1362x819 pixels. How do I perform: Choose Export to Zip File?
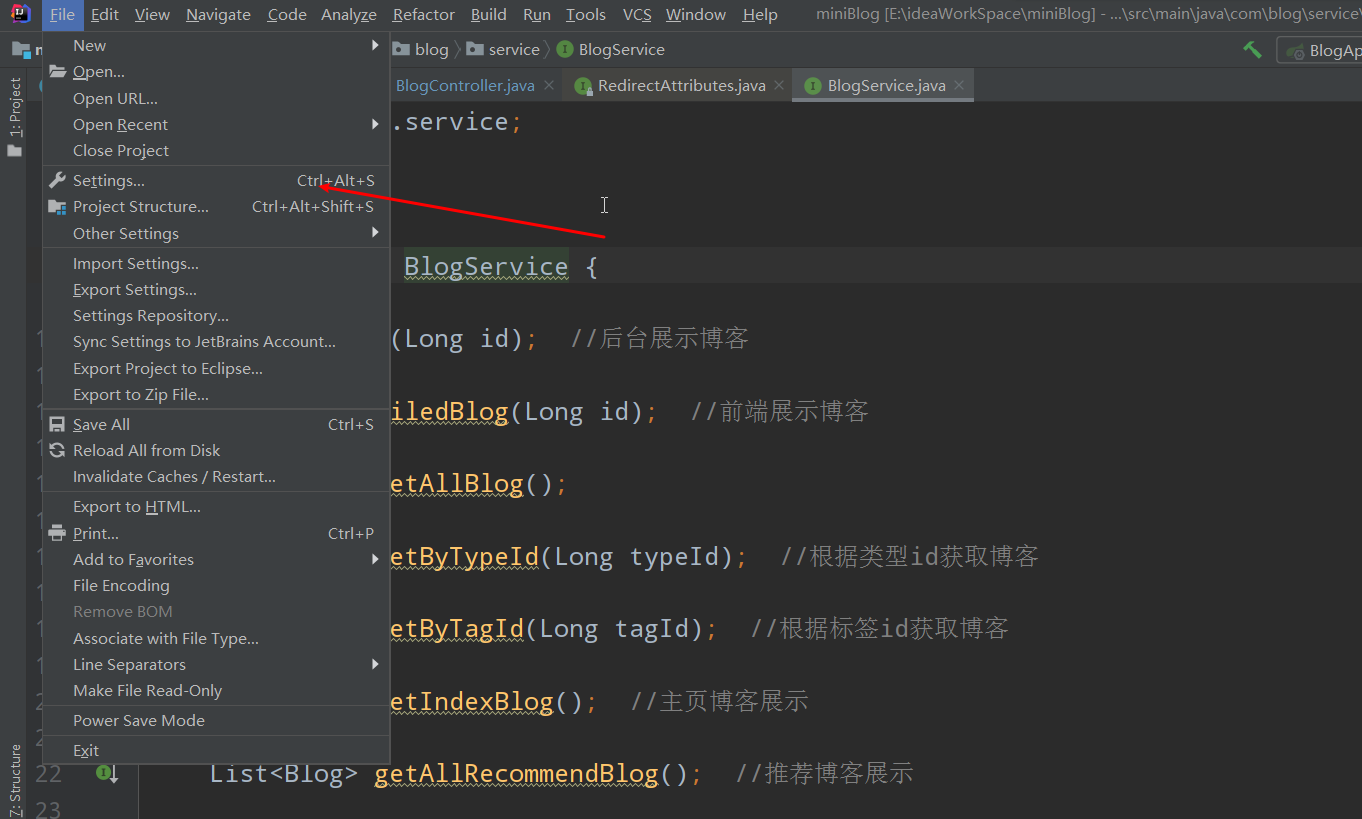click(216, 394)
